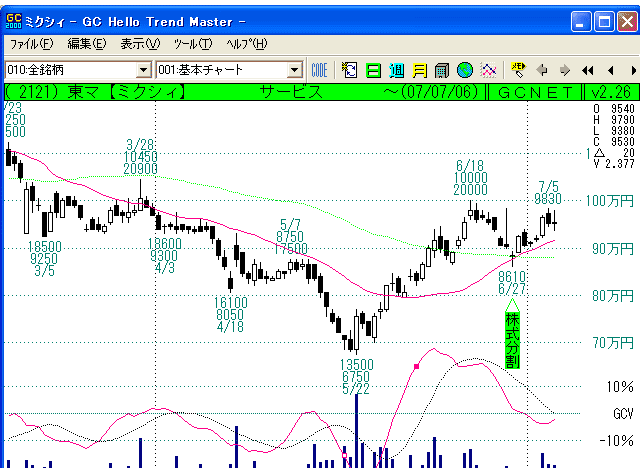This screenshot has width=640, height=473.
Task: Click the 90万円 price axis label
Action: 612,248
